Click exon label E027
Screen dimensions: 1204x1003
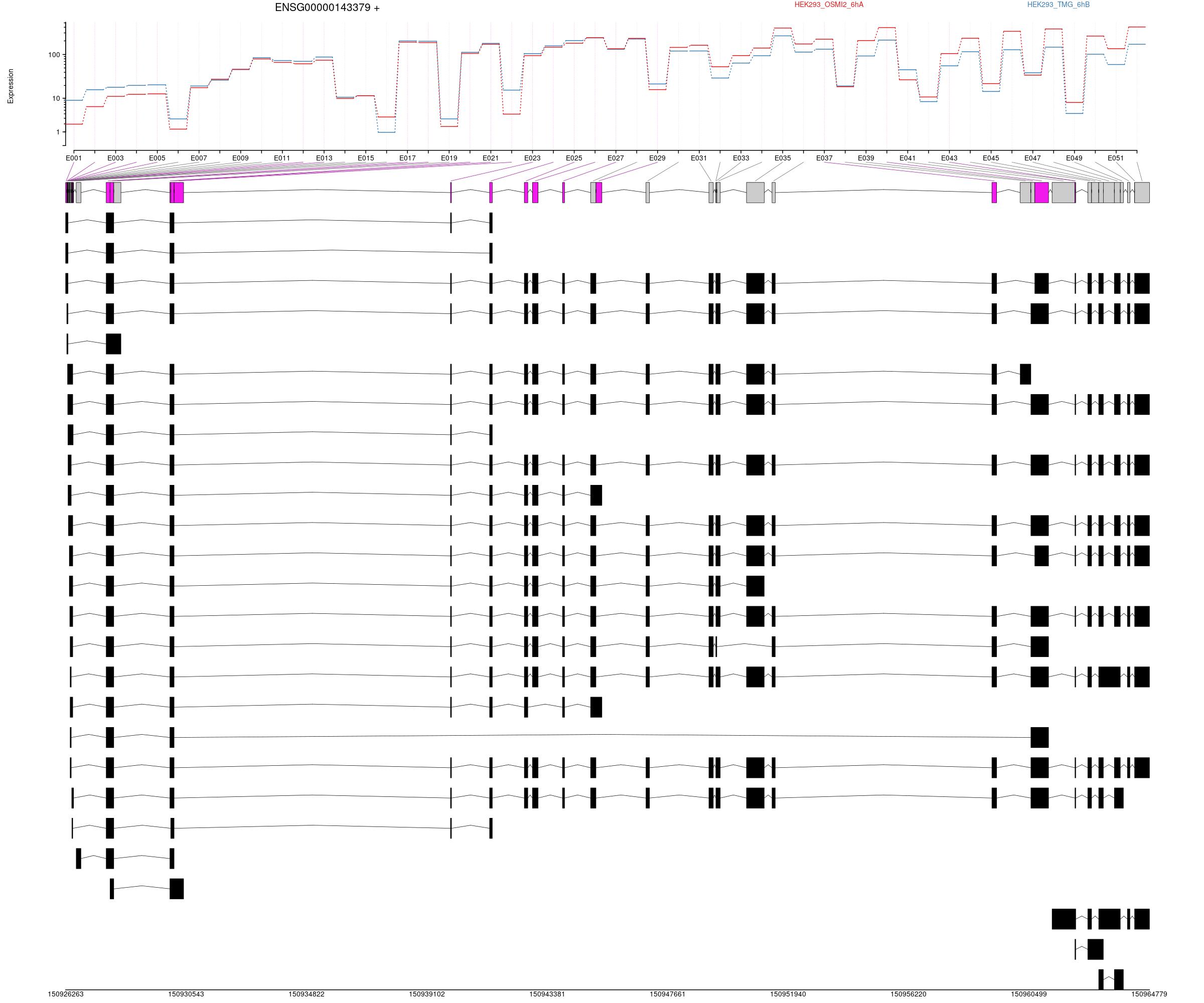coord(615,158)
